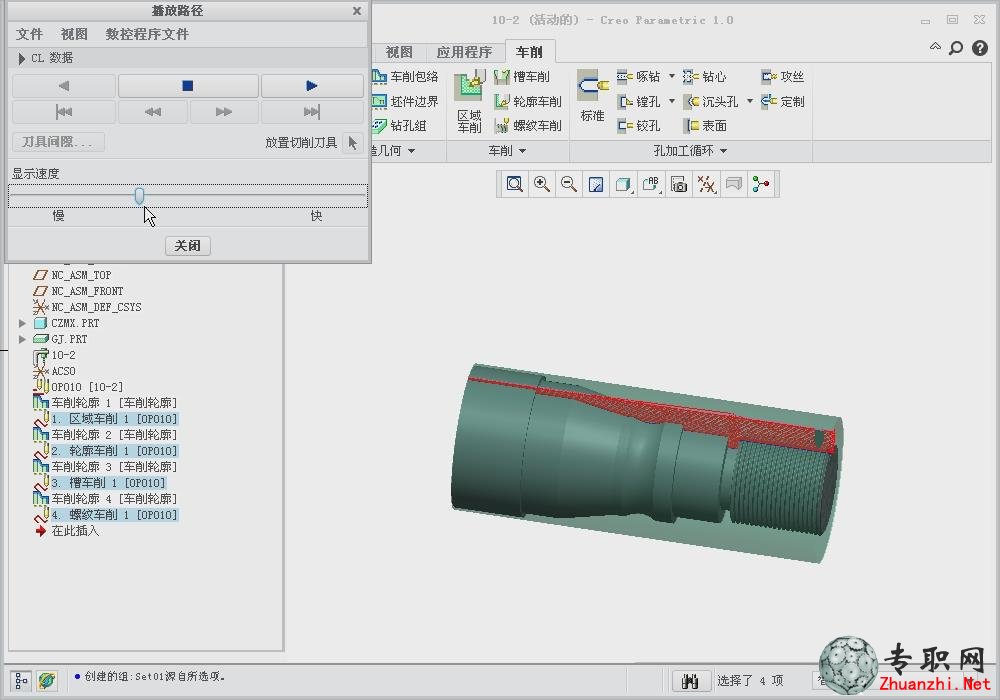Collapse the ribbon with the up chevron
The image size is (1000, 700).
pos(935,47)
